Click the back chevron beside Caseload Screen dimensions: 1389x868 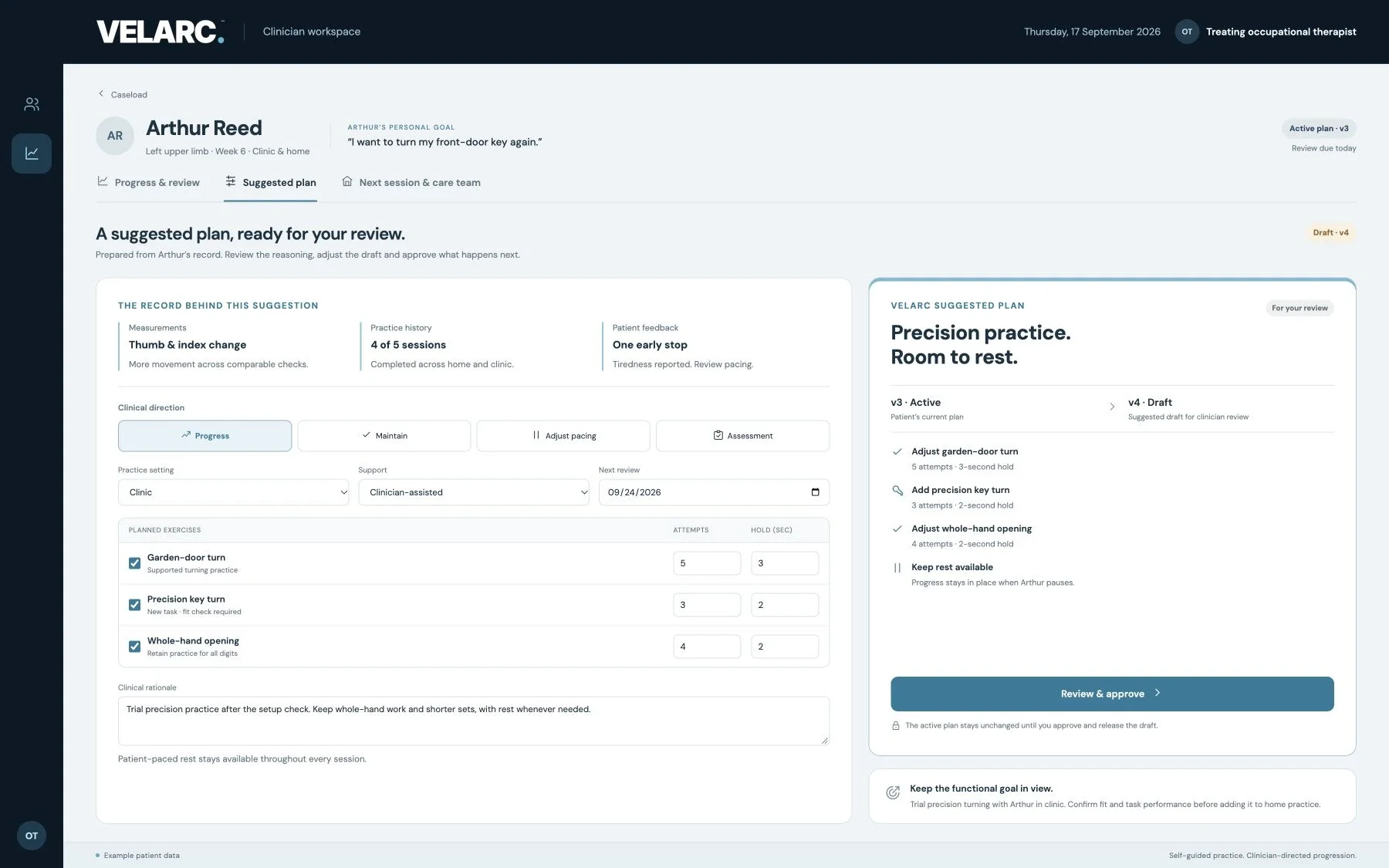click(x=100, y=94)
